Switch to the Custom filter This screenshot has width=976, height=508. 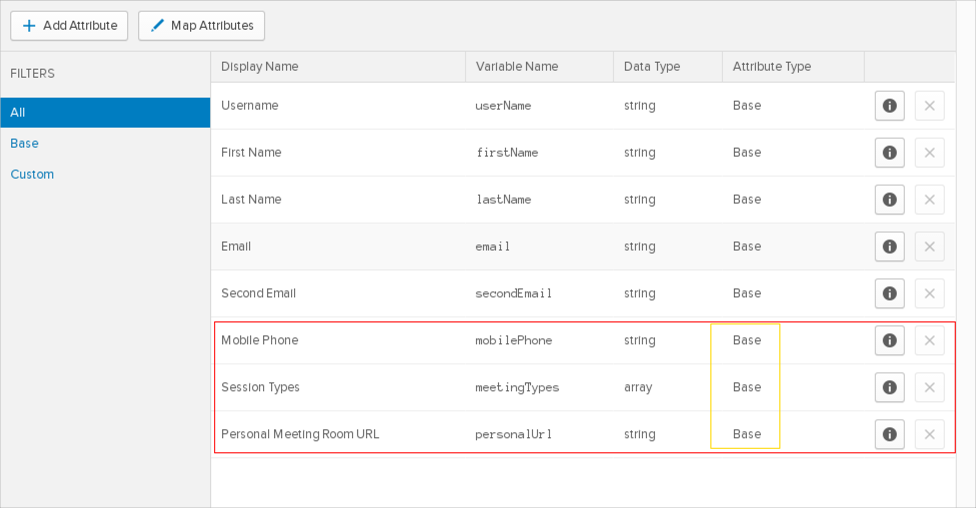point(32,175)
